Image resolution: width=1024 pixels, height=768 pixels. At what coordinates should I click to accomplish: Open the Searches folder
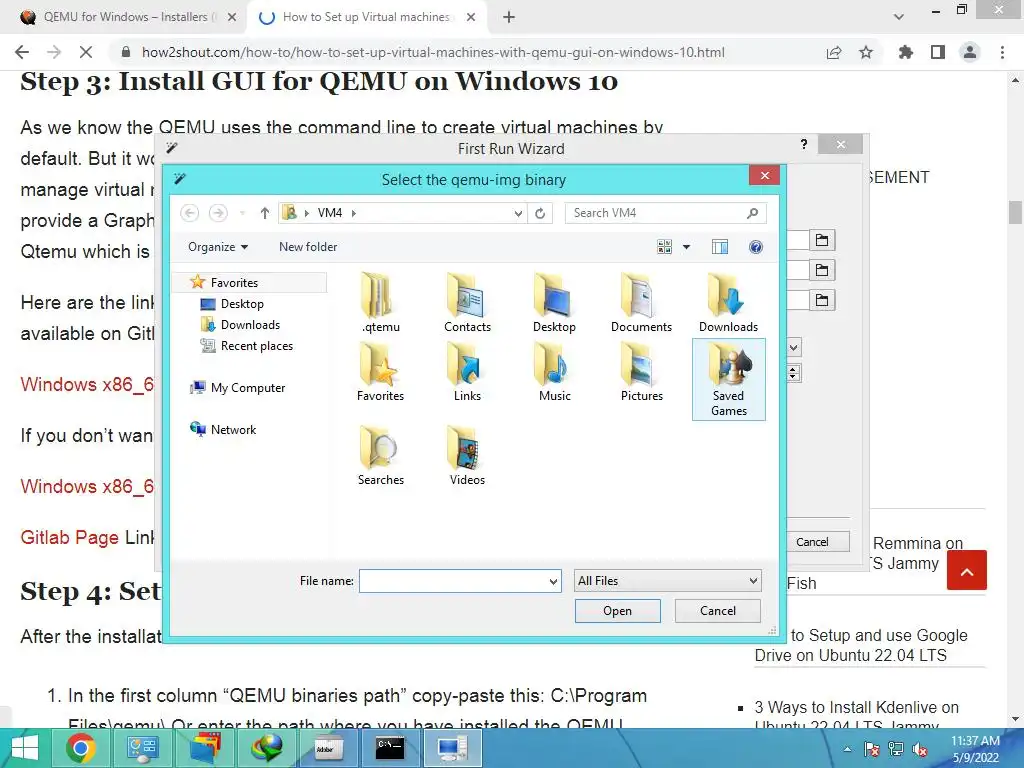click(x=381, y=456)
